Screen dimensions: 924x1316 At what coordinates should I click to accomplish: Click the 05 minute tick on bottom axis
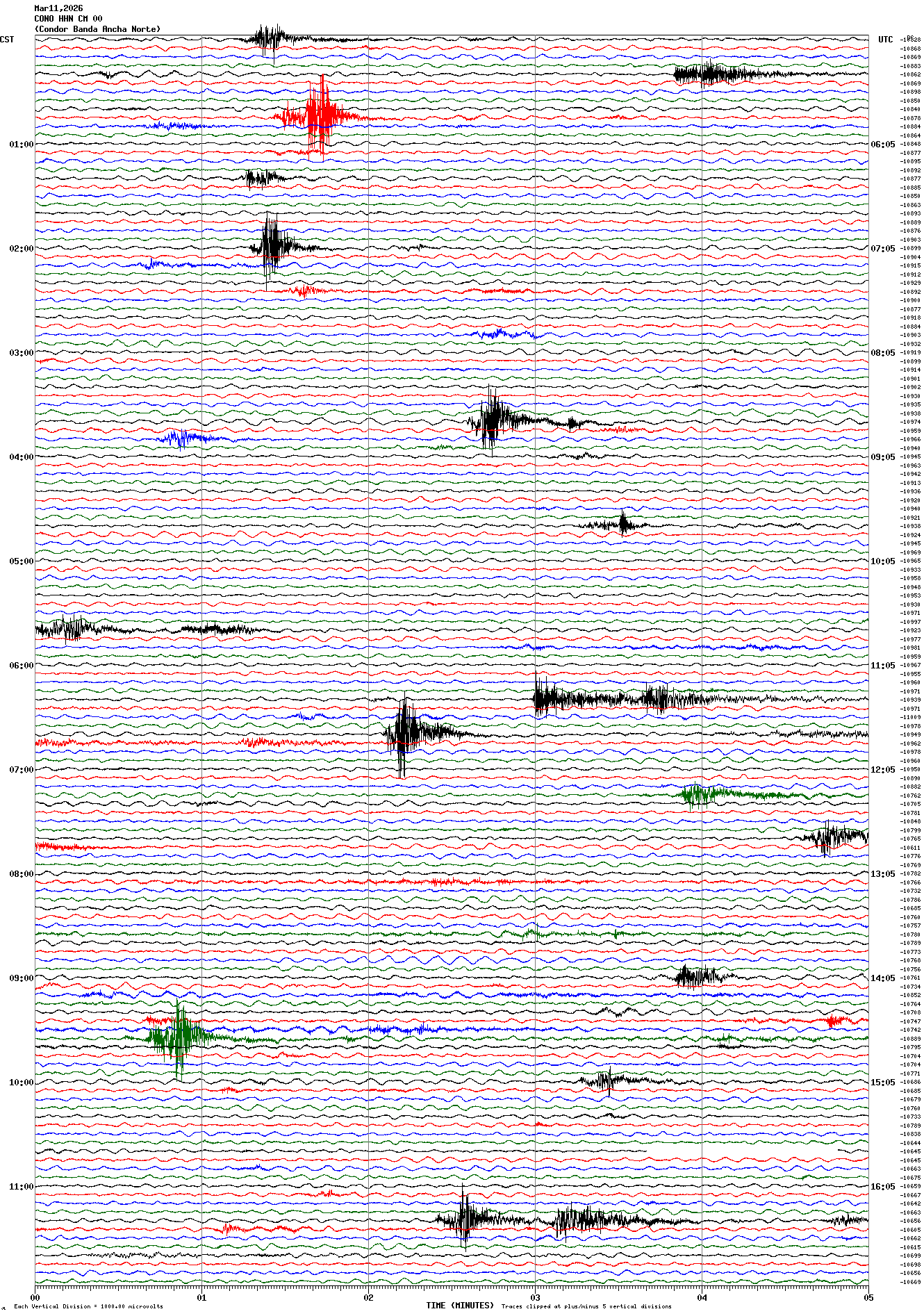(868, 1297)
